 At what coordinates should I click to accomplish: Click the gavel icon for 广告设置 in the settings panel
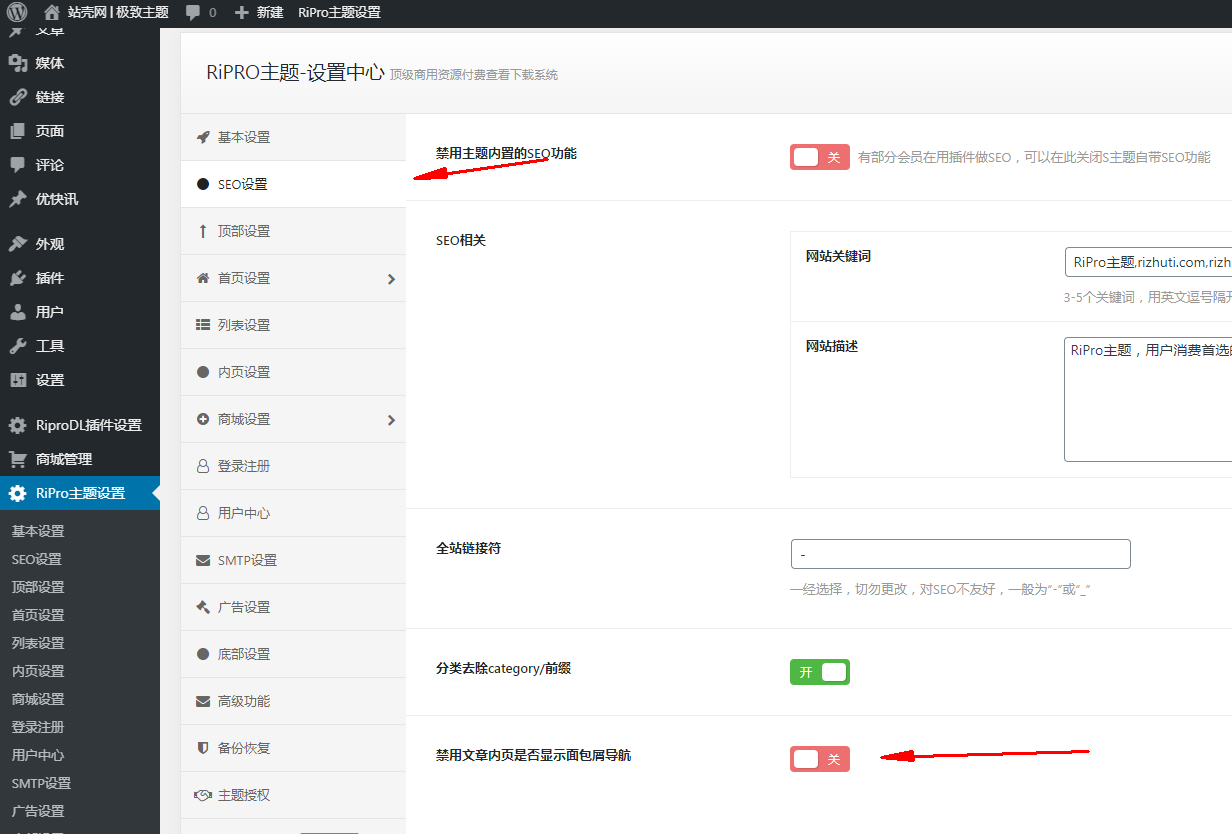pos(203,607)
